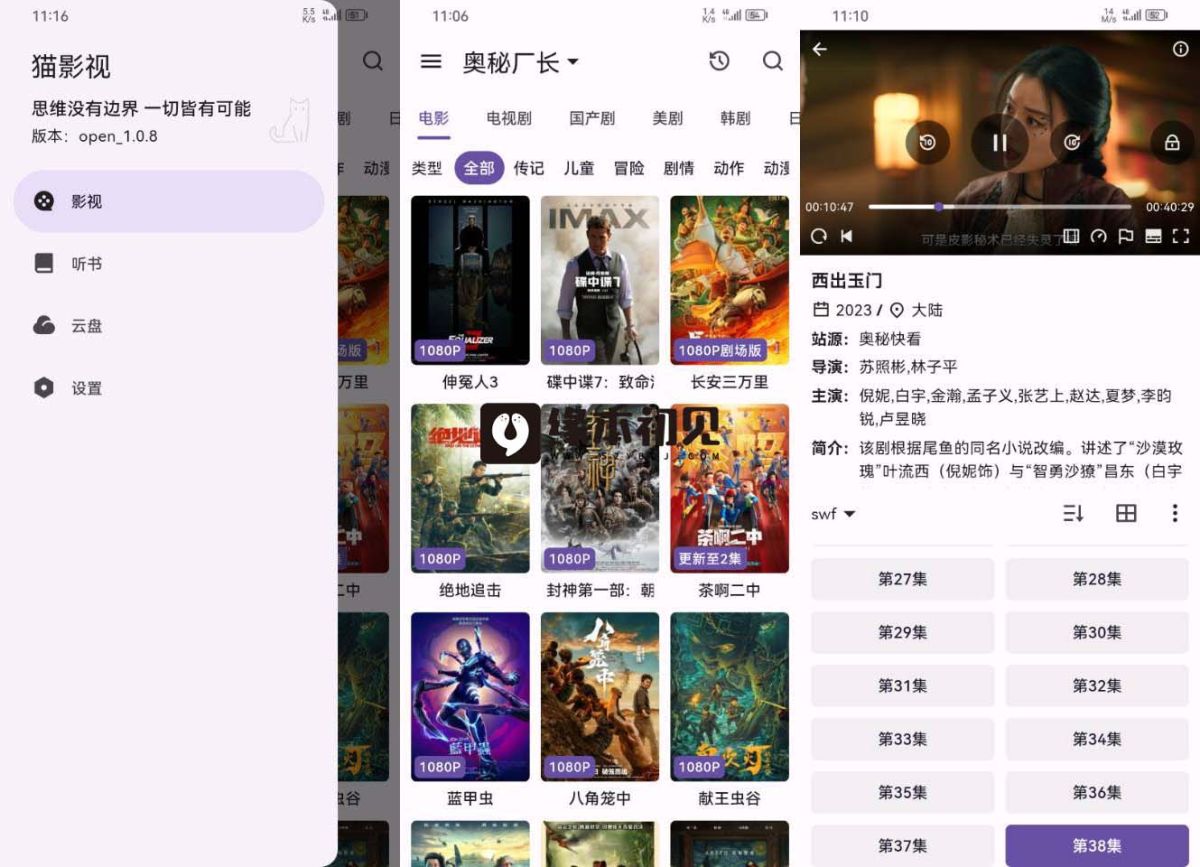
Task: Switch to the 电视剧 tab
Action: point(509,118)
